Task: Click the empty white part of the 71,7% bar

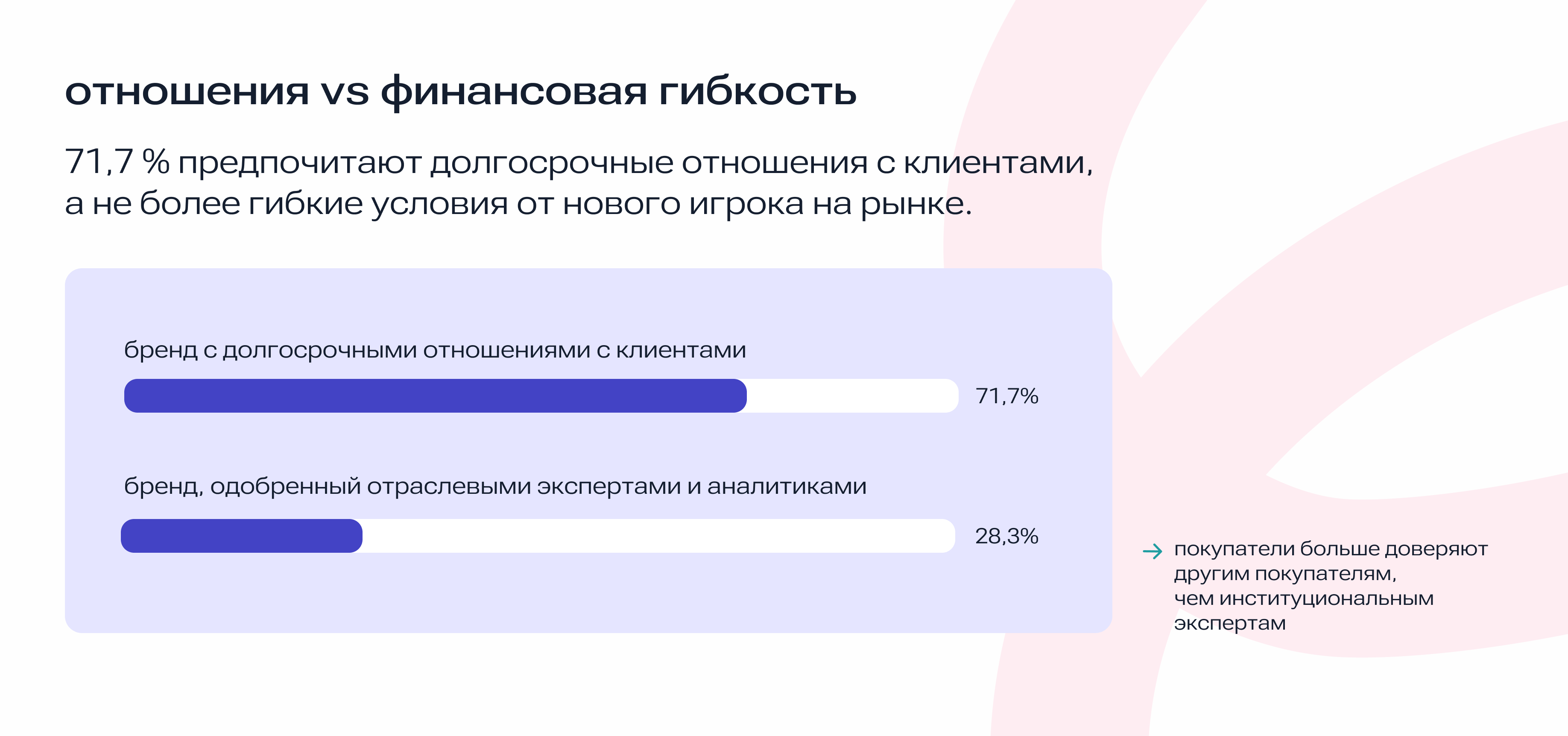Action: (x=852, y=396)
